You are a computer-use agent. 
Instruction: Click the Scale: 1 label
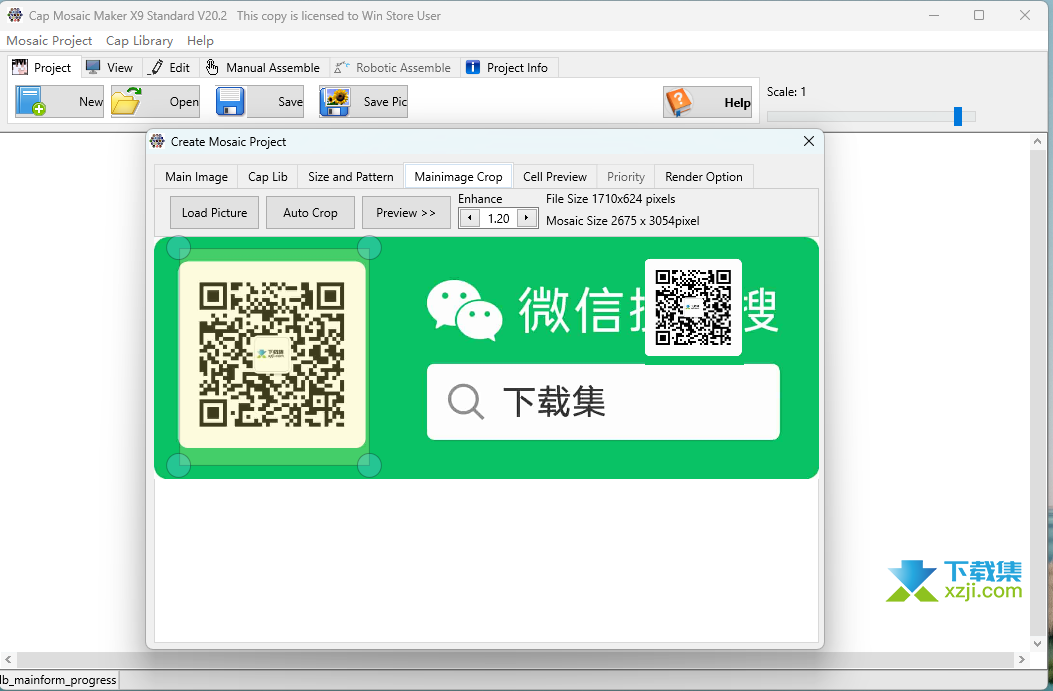point(786,92)
